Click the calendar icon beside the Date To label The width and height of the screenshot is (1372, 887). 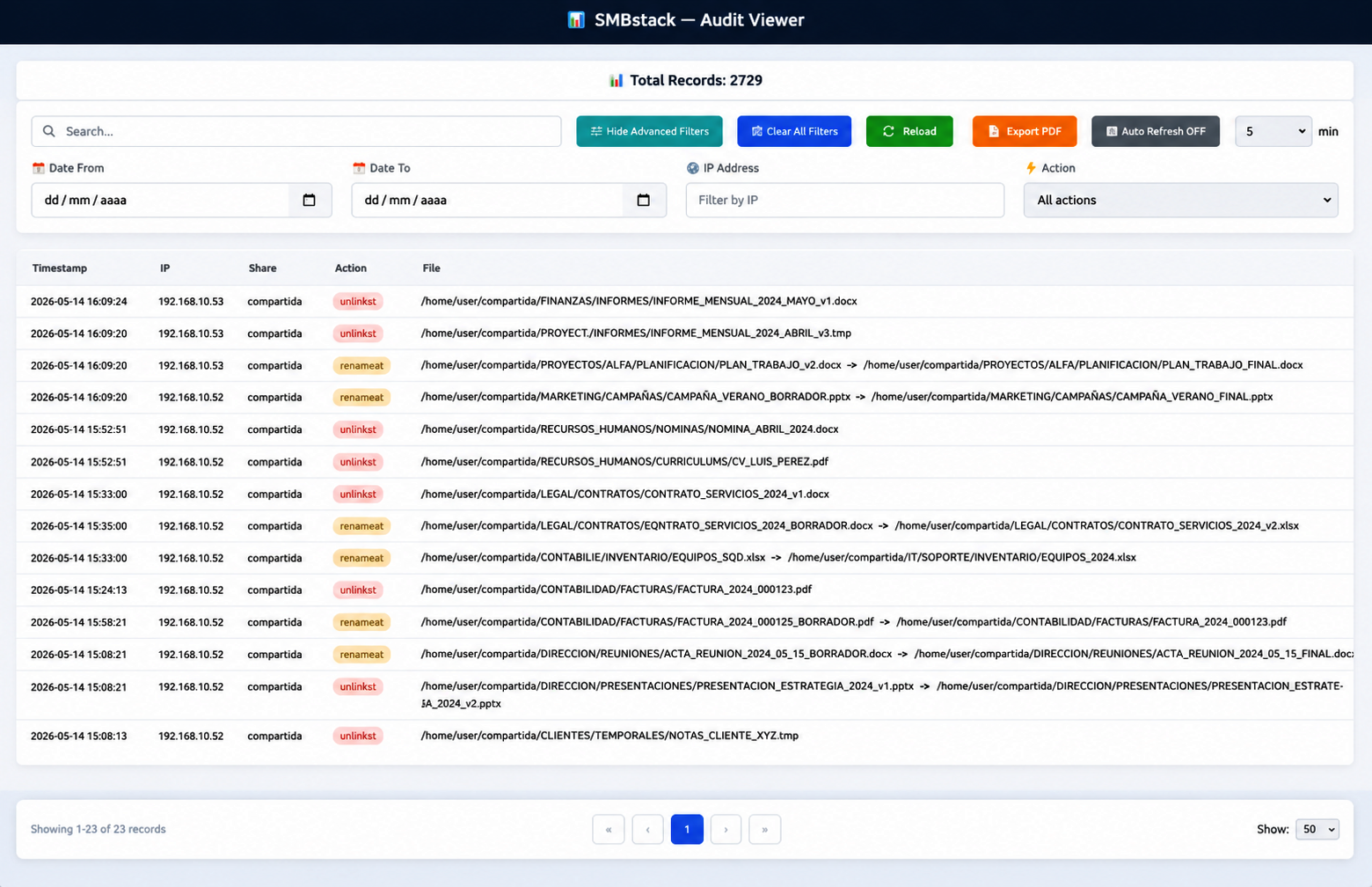359,168
